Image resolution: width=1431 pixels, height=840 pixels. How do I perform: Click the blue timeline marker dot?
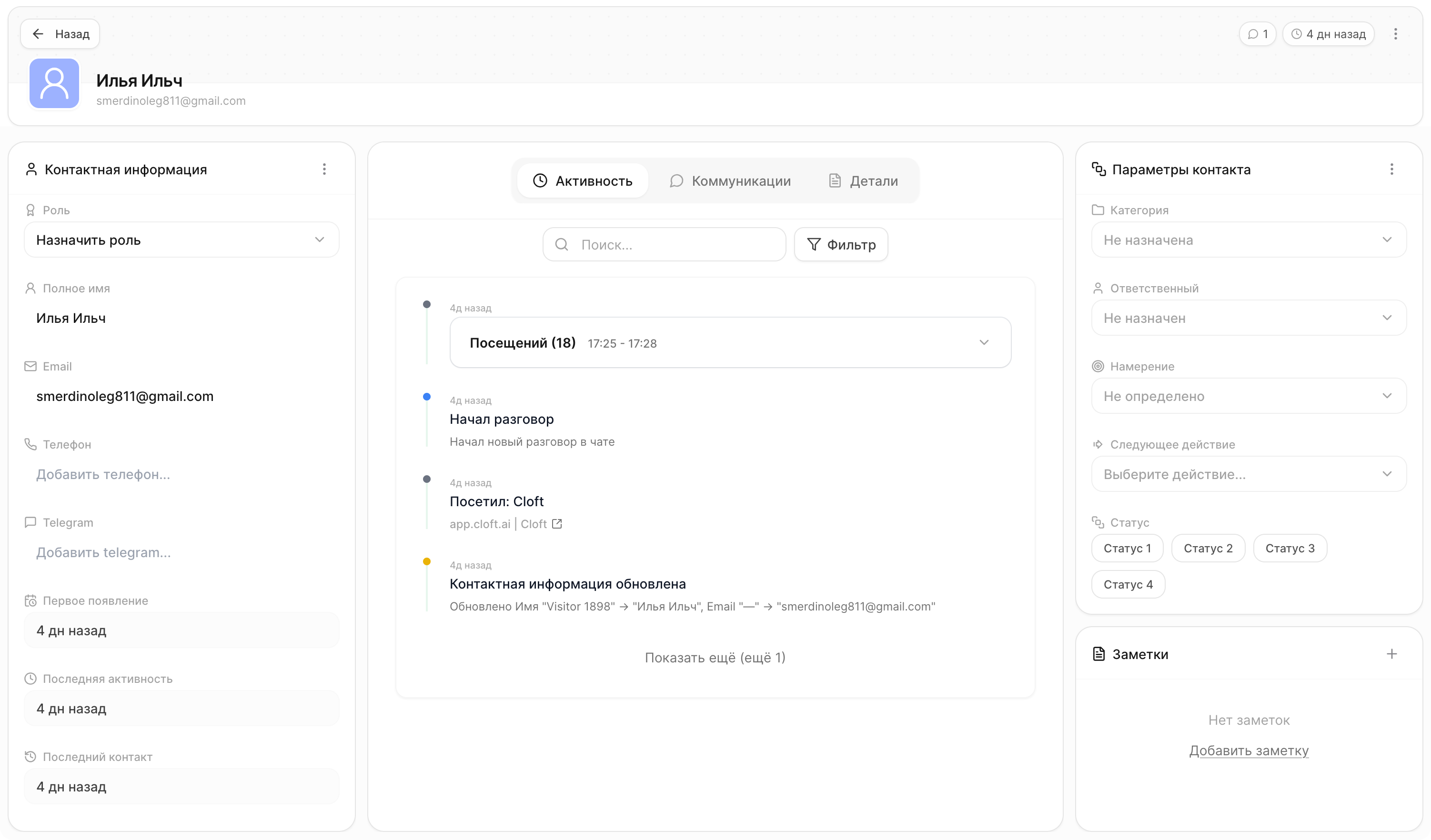(x=426, y=396)
